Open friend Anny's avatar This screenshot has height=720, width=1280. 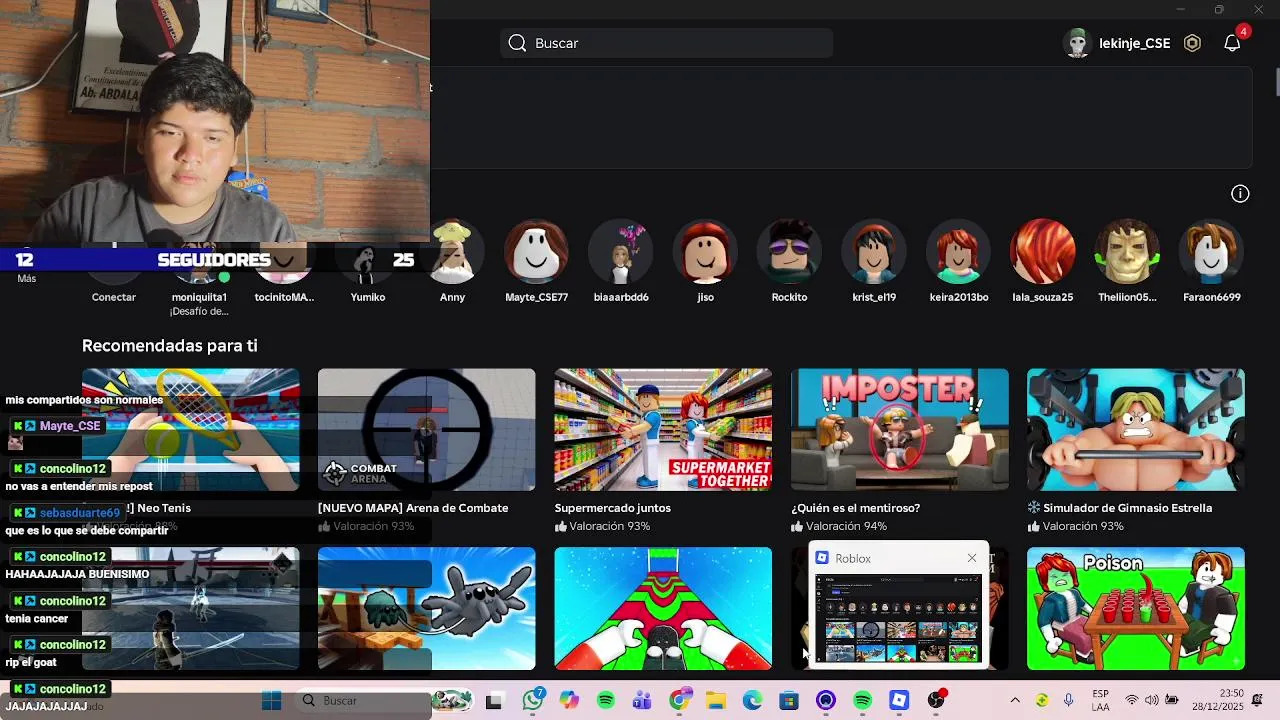452,252
